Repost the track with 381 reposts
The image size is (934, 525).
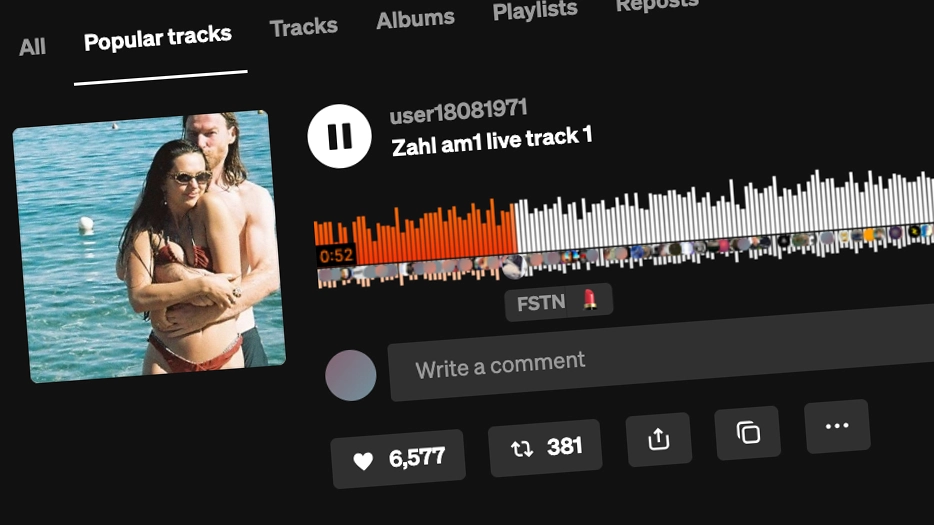tap(545, 448)
